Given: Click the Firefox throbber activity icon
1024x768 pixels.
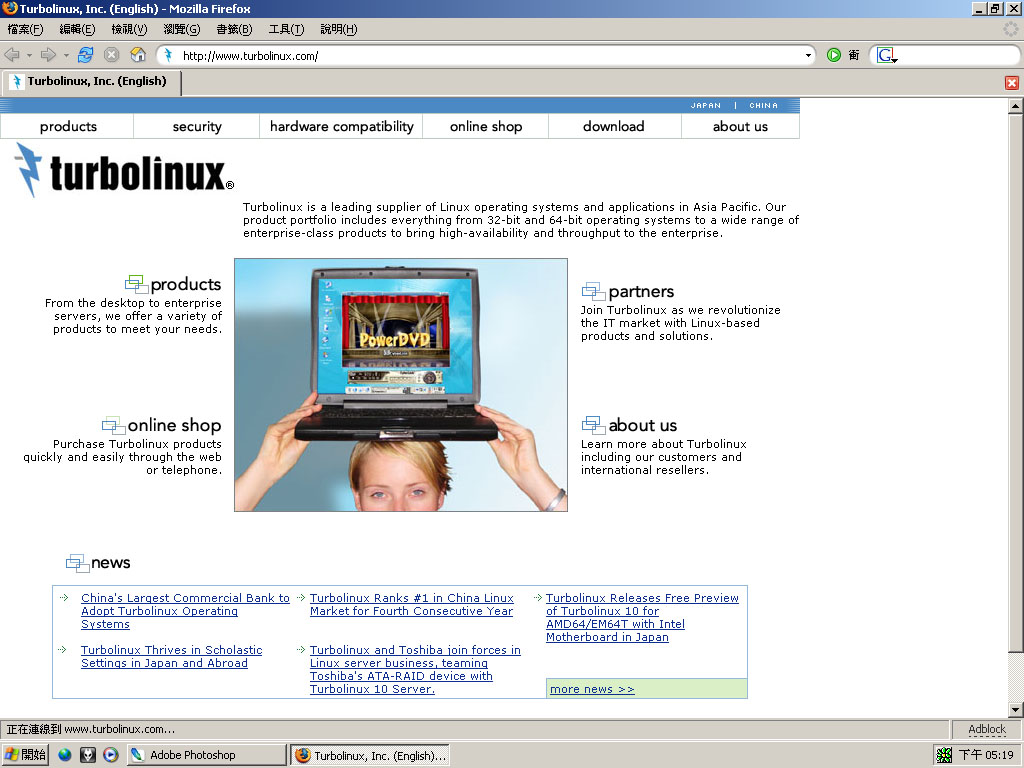Looking at the screenshot, I should pyautogui.click(x=1010, y=29).
